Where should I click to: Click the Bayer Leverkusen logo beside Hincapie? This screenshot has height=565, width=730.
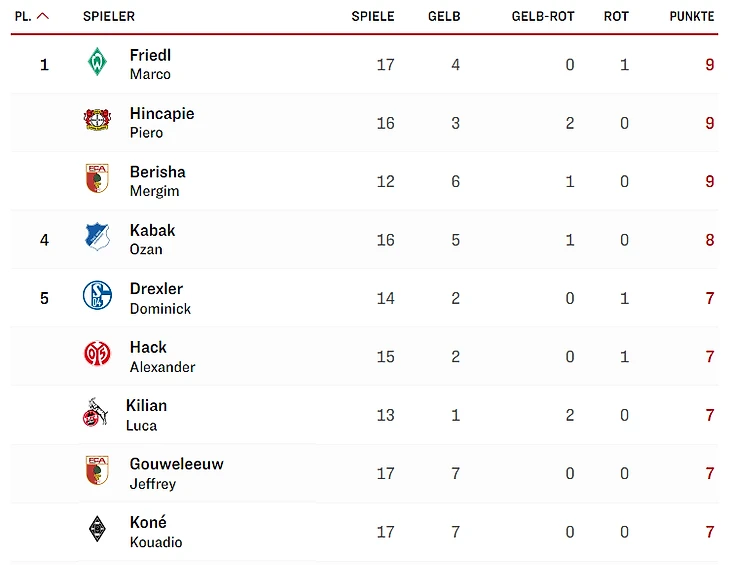97,121
